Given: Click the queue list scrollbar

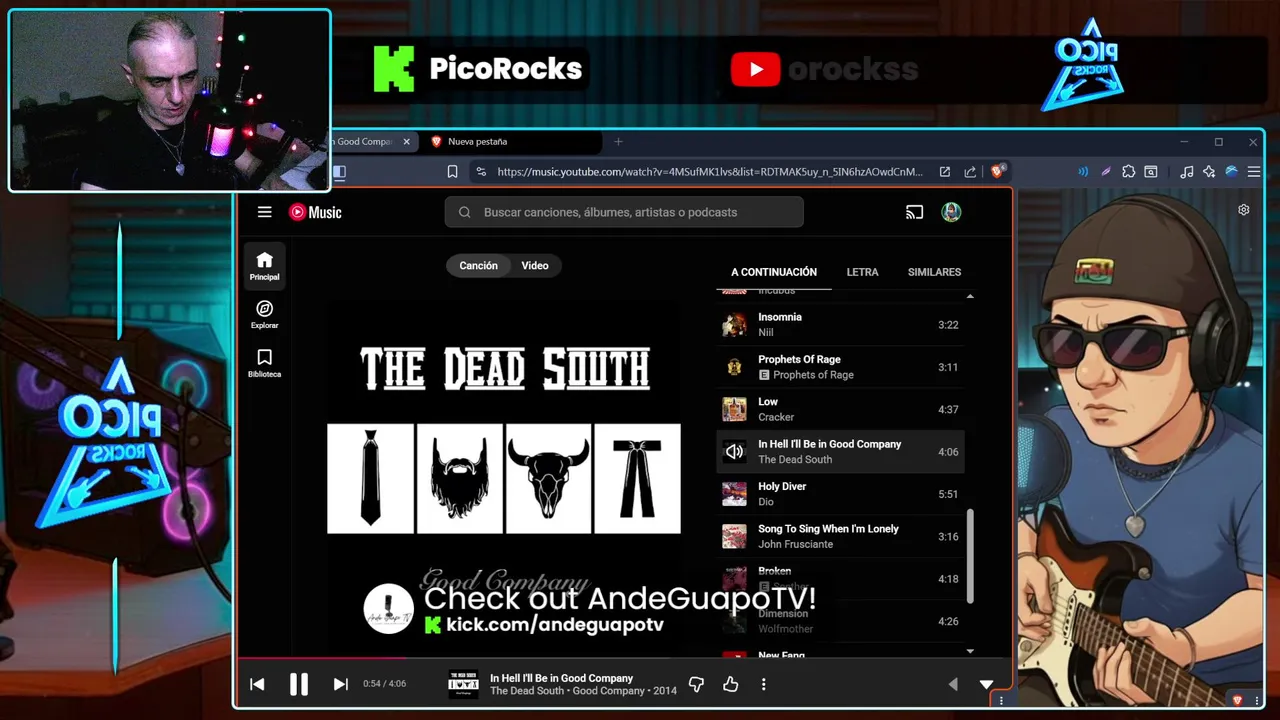Looking at the screenshot, I should pyautogui.click(x=970, y=555).
